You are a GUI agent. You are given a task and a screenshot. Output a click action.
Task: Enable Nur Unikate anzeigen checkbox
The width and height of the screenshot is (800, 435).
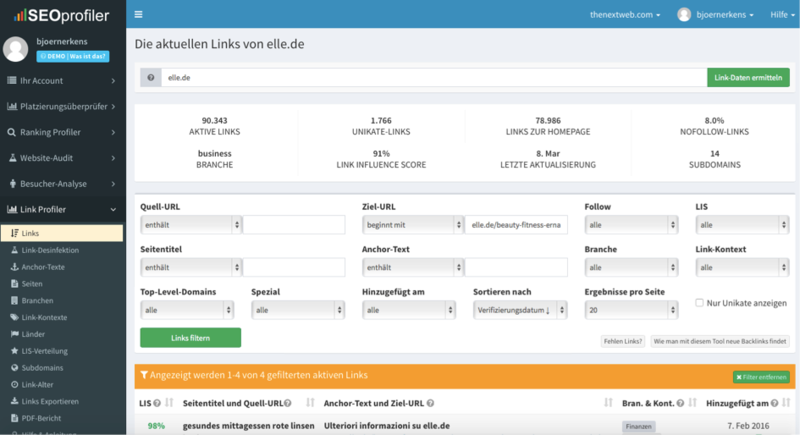(699, 303)
